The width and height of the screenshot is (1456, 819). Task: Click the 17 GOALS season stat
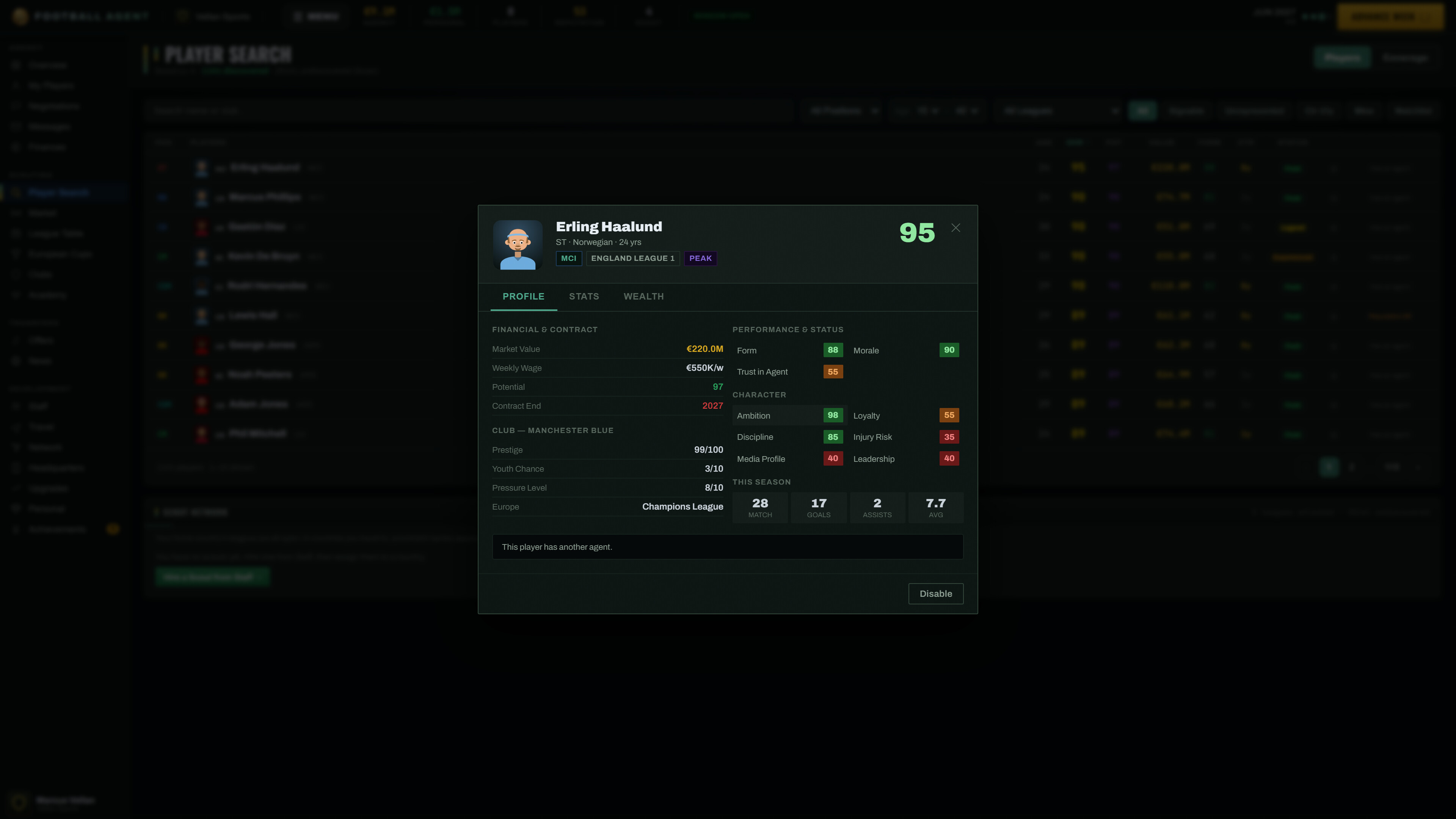click(819, 508)
